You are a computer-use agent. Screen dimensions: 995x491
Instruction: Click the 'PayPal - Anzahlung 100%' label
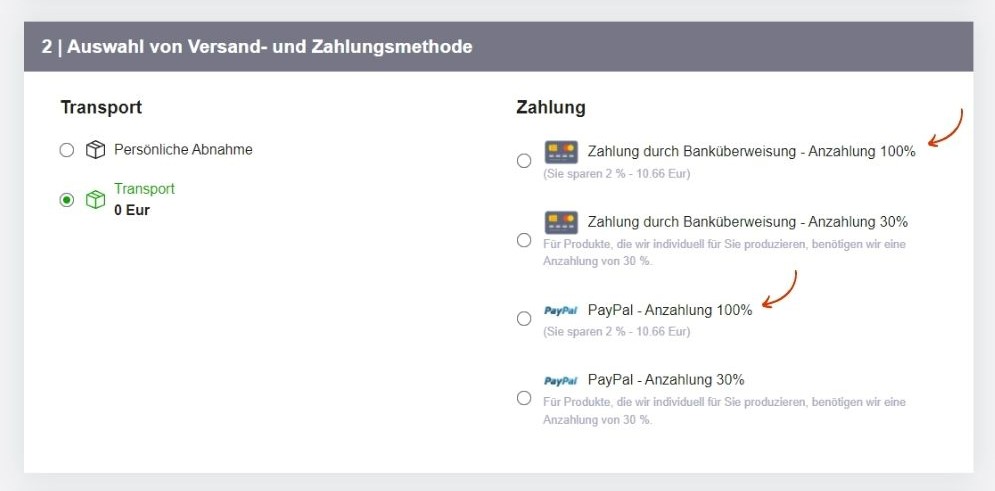(669, 310)
